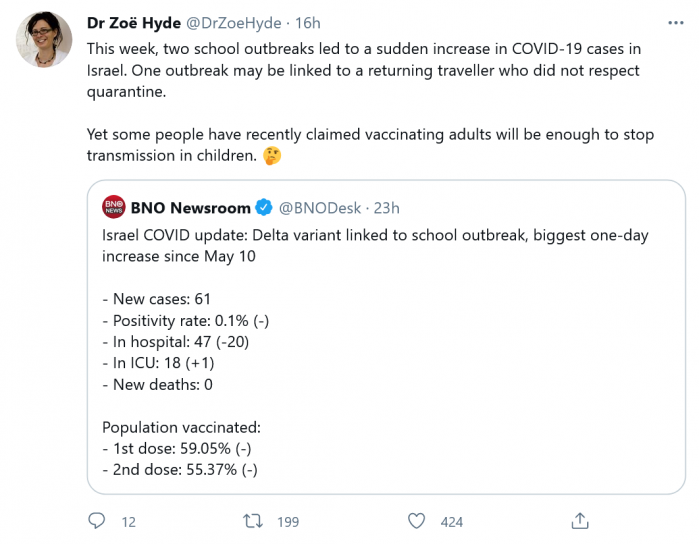The width and height of the screenshot is (700, 544).
Task: Click the BNO News logo avatar
Action: [113, 208]
